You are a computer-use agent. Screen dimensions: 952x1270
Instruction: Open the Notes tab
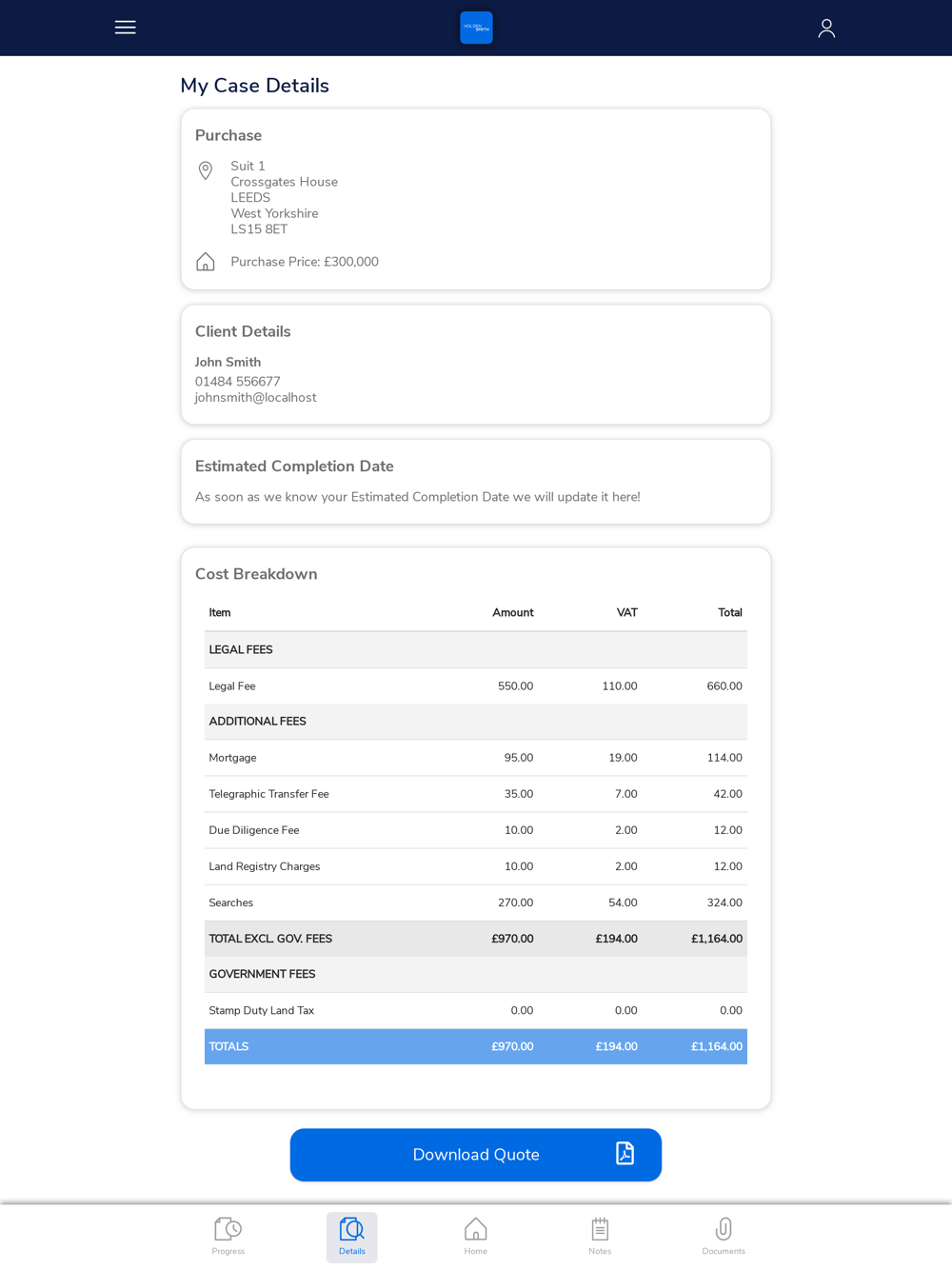600,1237
